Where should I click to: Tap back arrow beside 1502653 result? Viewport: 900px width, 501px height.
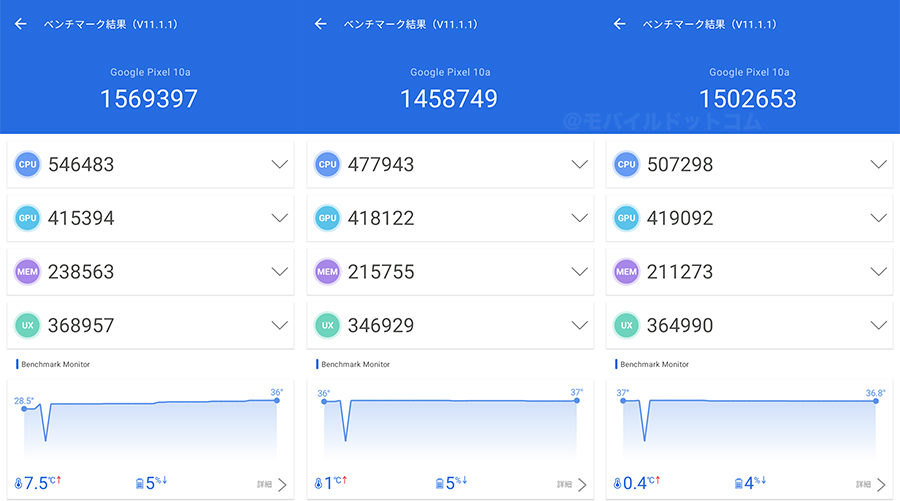619,24
